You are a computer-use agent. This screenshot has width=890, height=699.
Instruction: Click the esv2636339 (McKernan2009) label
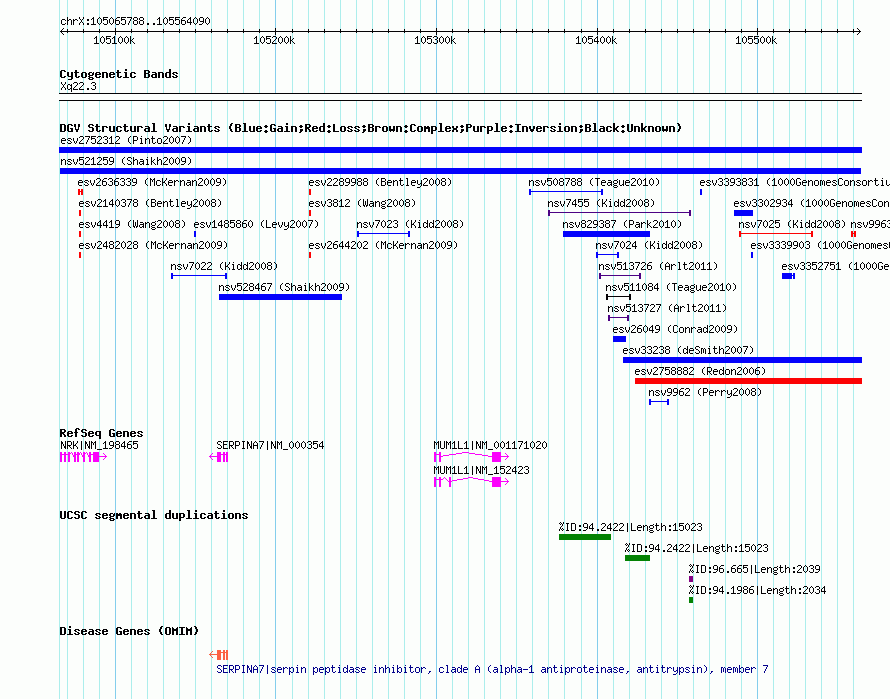(152, 182)
